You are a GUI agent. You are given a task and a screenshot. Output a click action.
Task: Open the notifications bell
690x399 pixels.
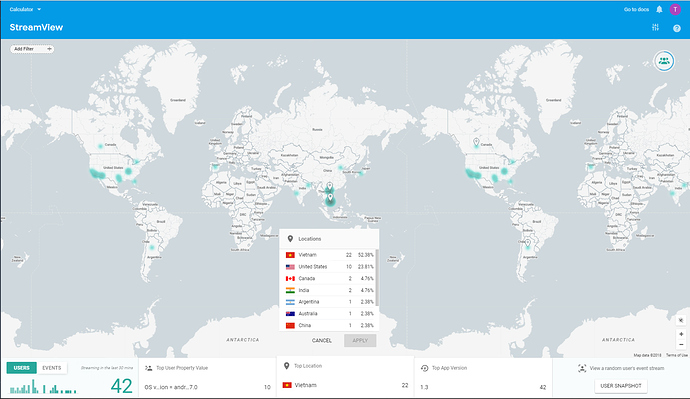pyautogui.click(x=659, y=9)
